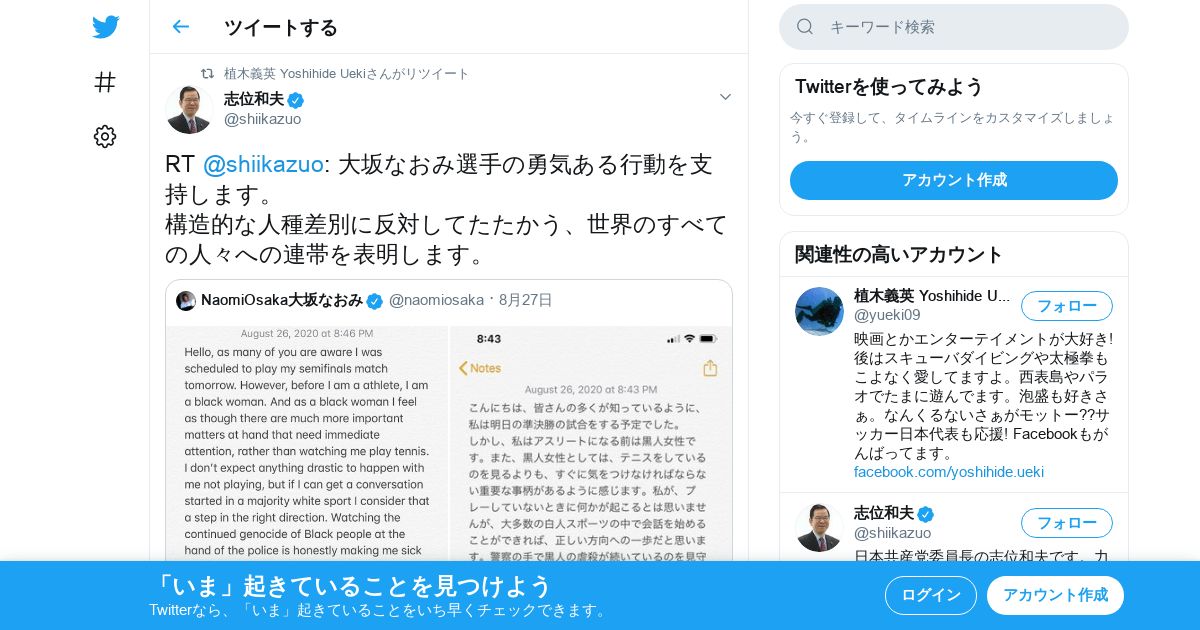
Task: Open the Japanese Notes screenshot image
Action: (x=591, y=444)
